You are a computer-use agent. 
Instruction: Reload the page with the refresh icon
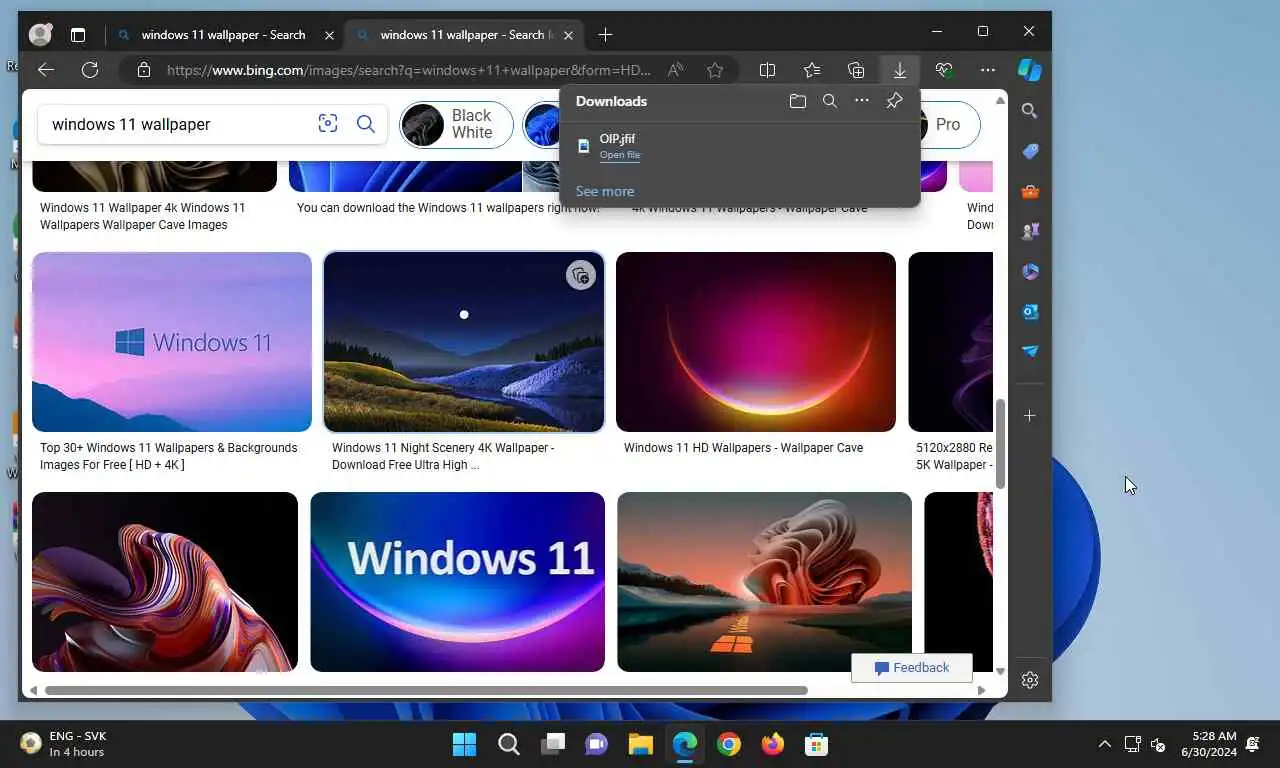click(90, 70)
